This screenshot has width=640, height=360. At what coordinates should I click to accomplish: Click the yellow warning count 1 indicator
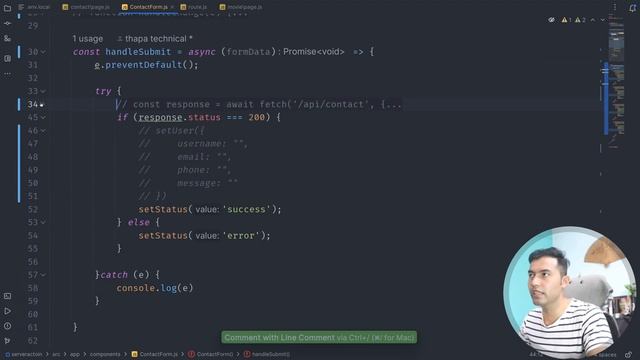[x=567, y=20]
